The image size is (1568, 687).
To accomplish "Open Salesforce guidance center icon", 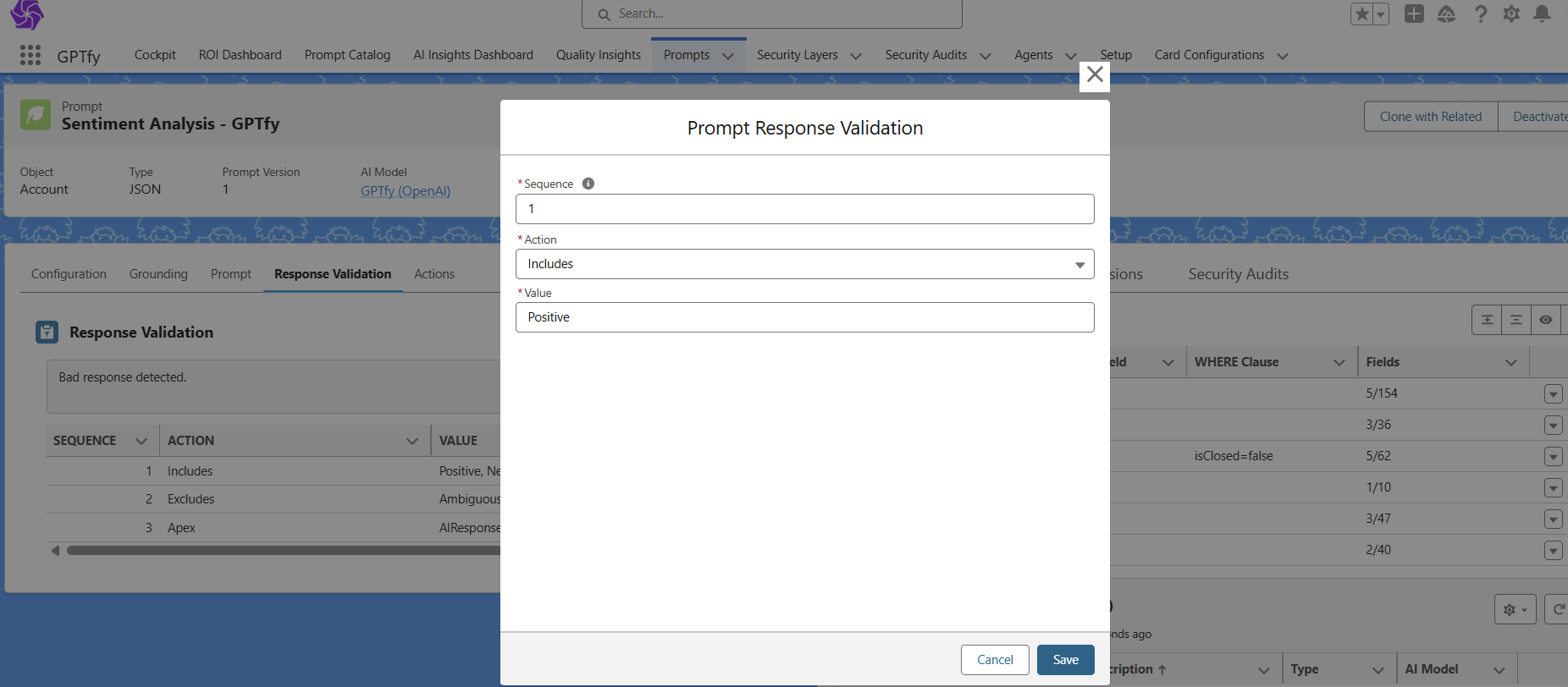I will (x=1446, y=14).
